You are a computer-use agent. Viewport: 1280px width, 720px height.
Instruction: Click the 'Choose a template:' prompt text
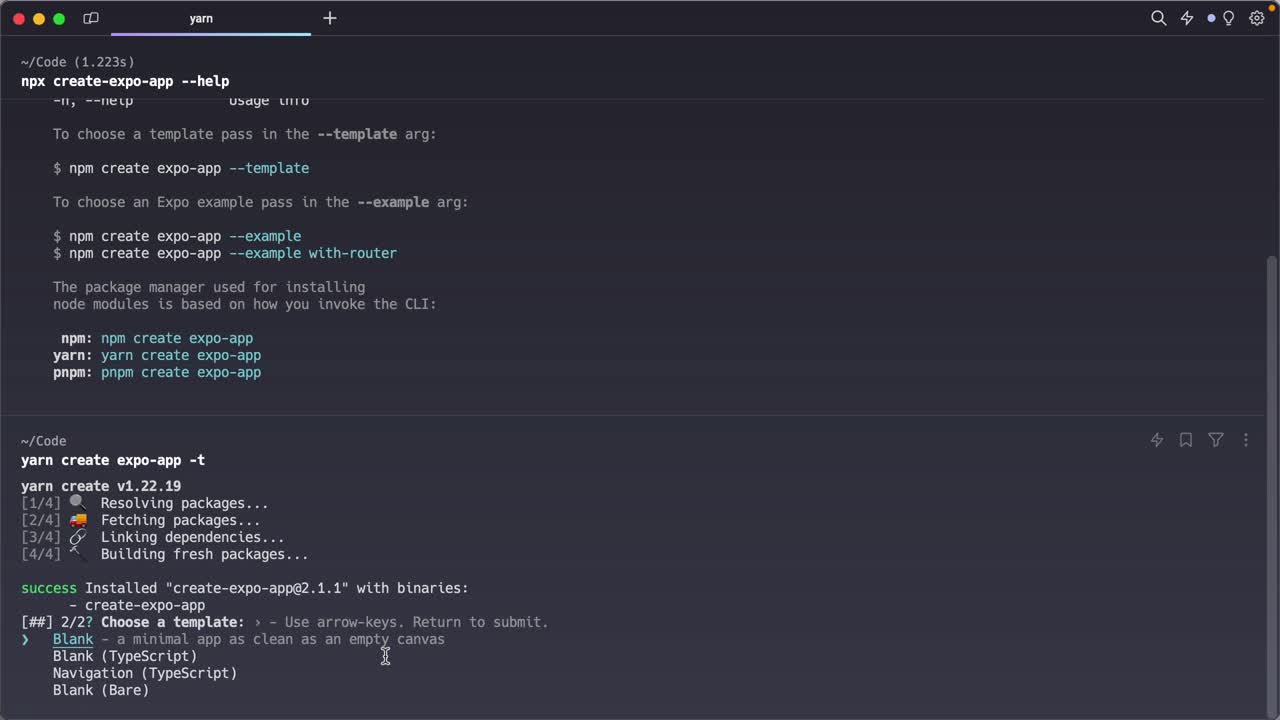tap(173, 622)
